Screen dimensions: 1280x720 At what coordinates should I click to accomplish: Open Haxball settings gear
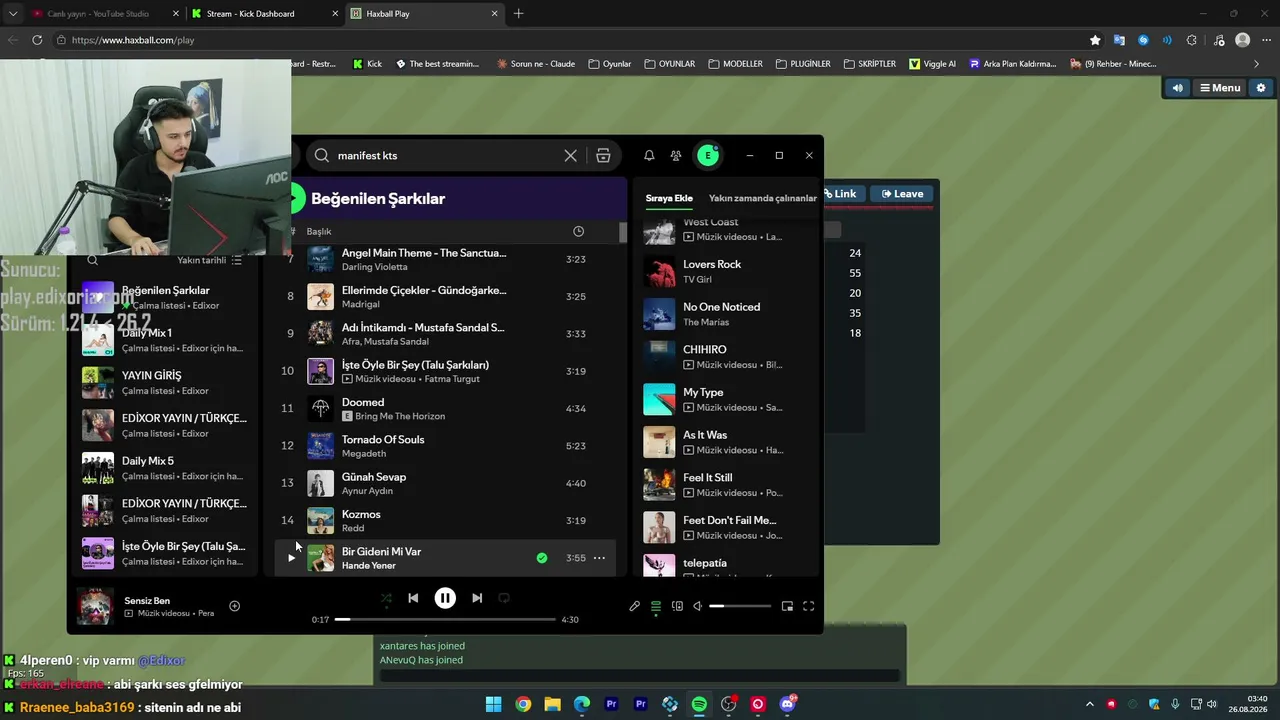(x=1261, y=88)
